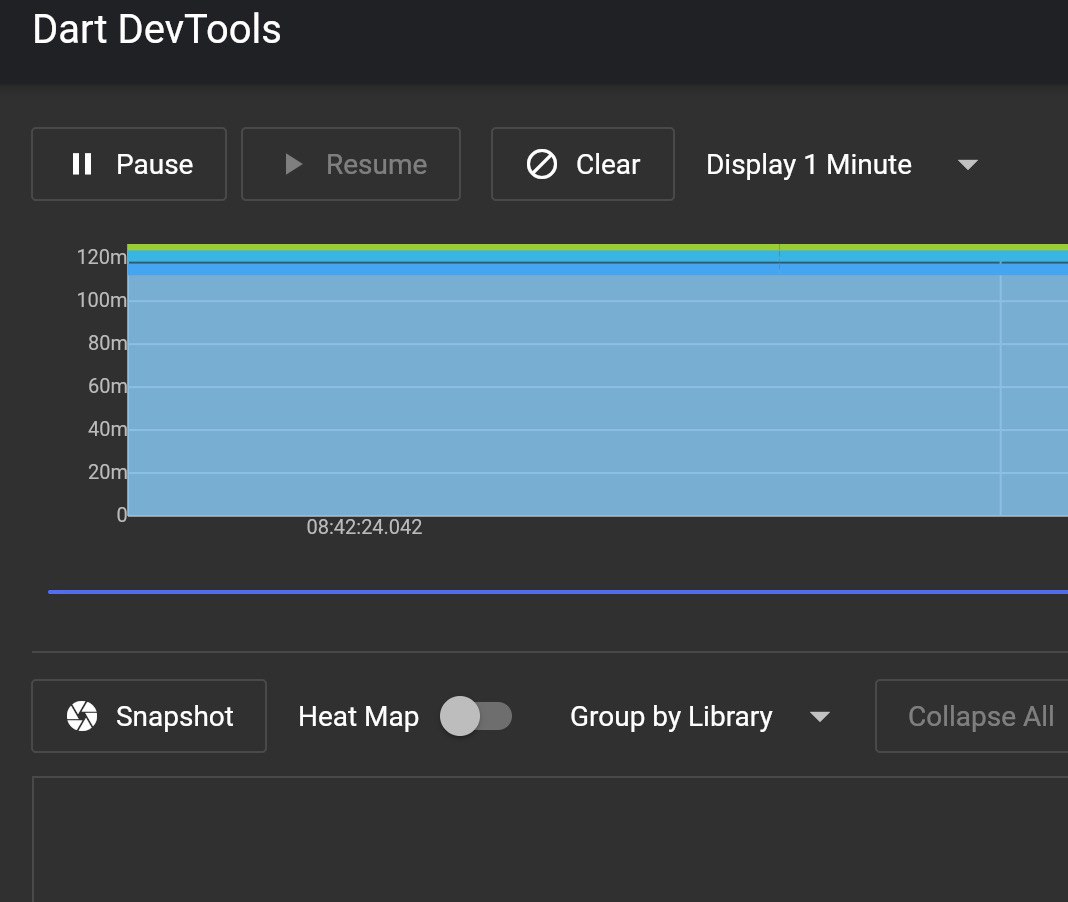Click the 20m axis label

click(x=107, y=471)
